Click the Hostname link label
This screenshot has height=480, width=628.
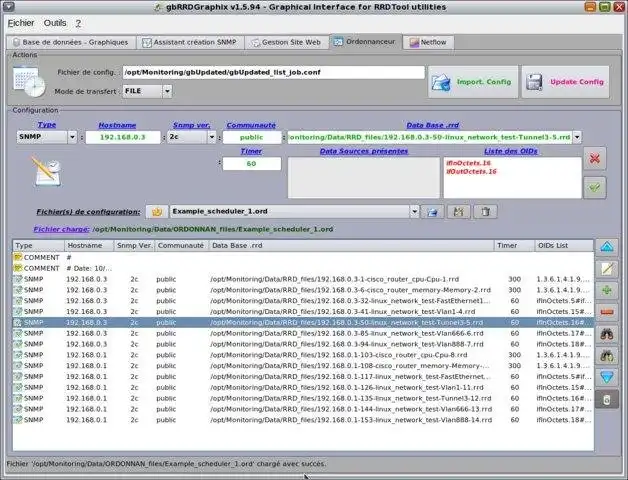click(117, 125)
